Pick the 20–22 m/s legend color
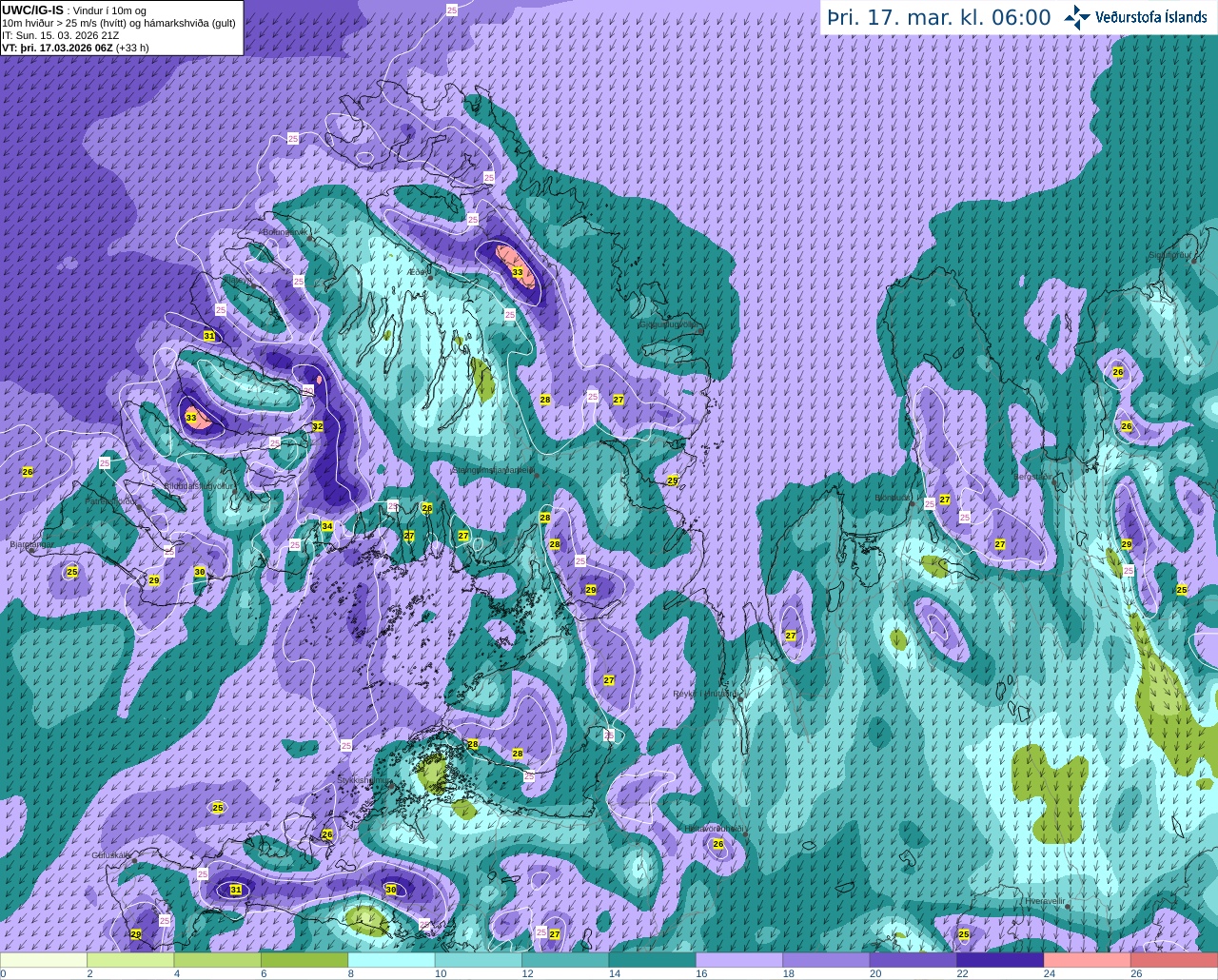1218x980 pixels. (x=913, y=960)
